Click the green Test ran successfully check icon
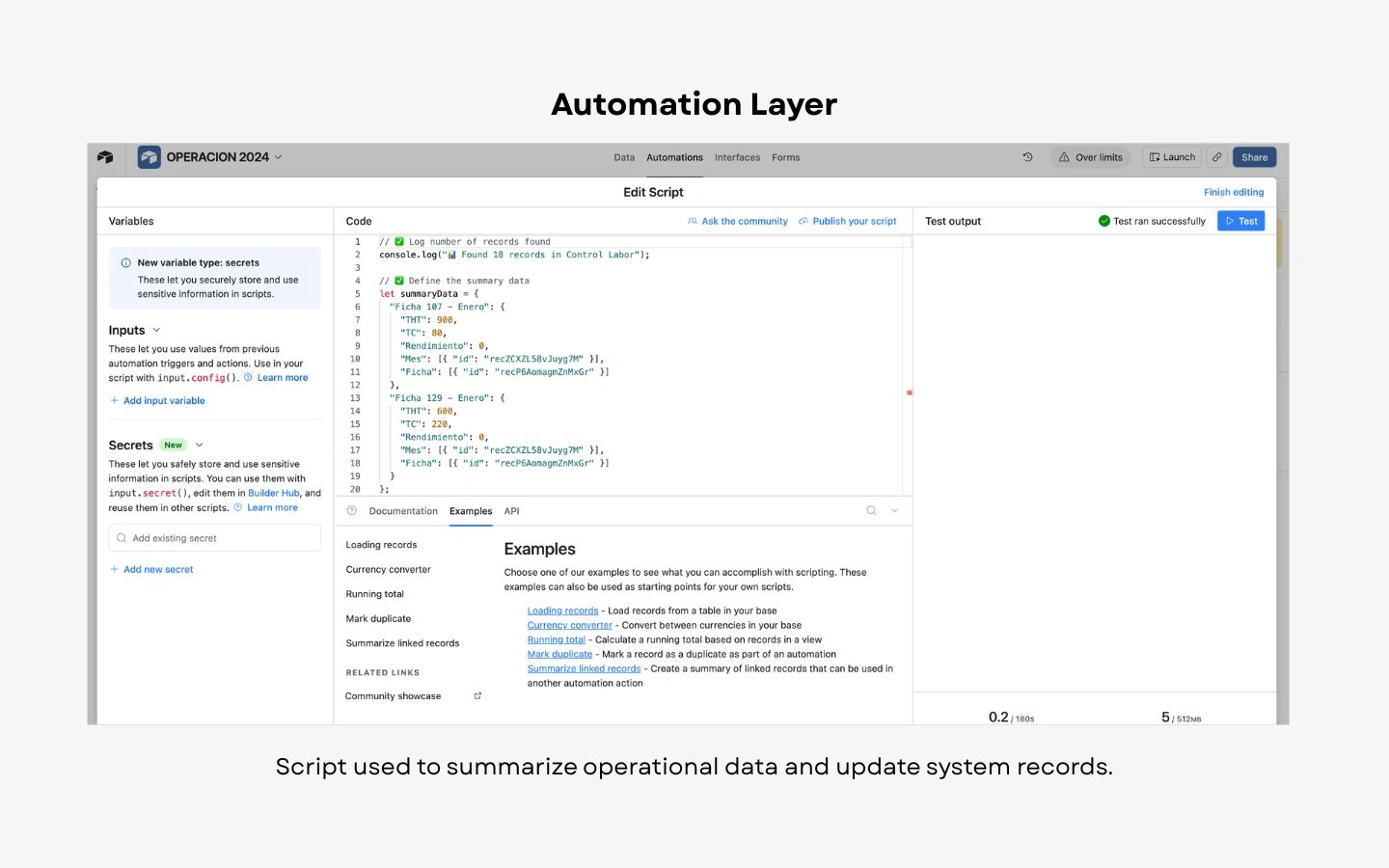Image resolution: width=1389 pixels, height=868 pixels. (x=1104, y=221)
